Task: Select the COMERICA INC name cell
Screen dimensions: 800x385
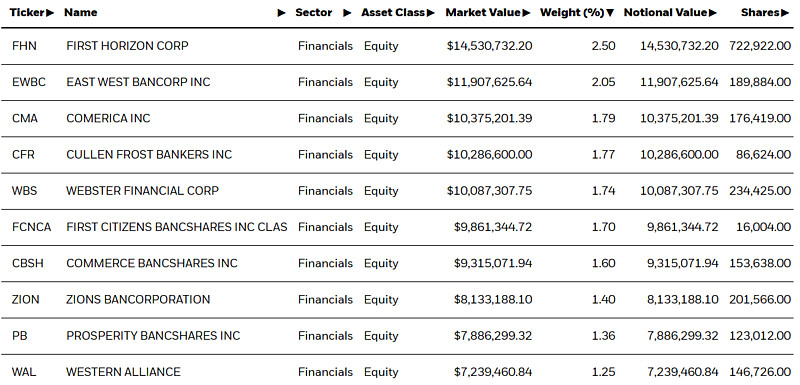Action: 108,118
